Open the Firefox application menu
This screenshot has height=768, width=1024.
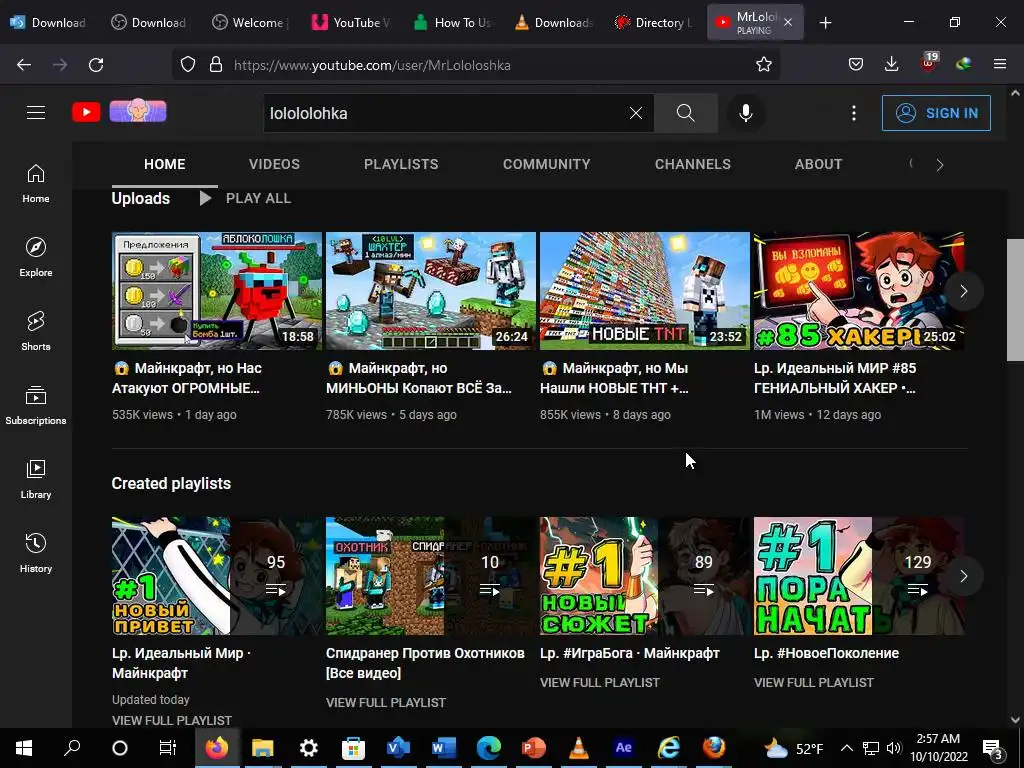click(x=1000, y=64)
